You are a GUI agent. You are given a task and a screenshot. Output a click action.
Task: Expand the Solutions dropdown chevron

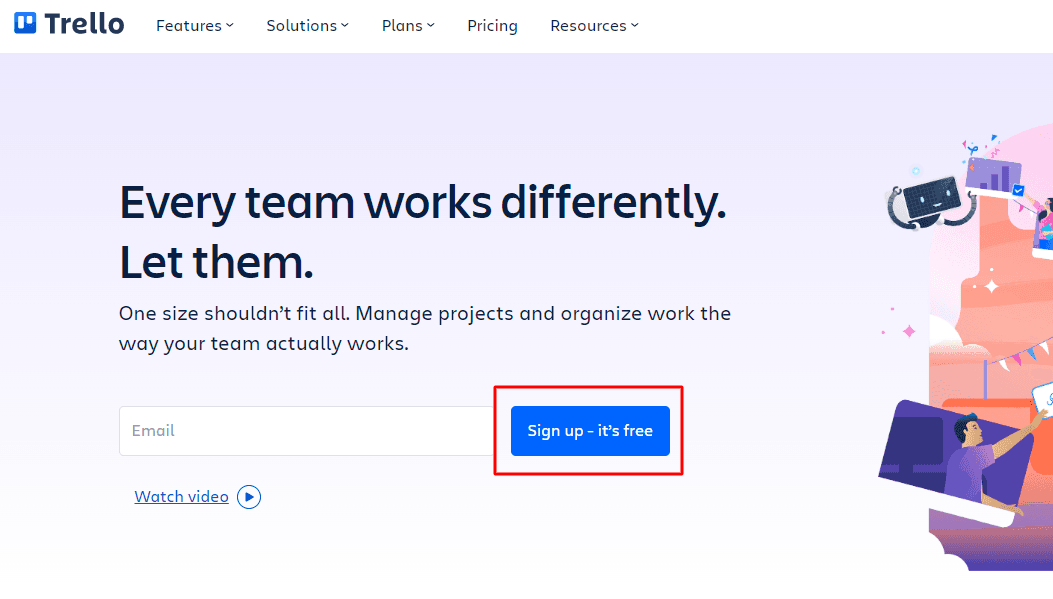tap(345, 26)
